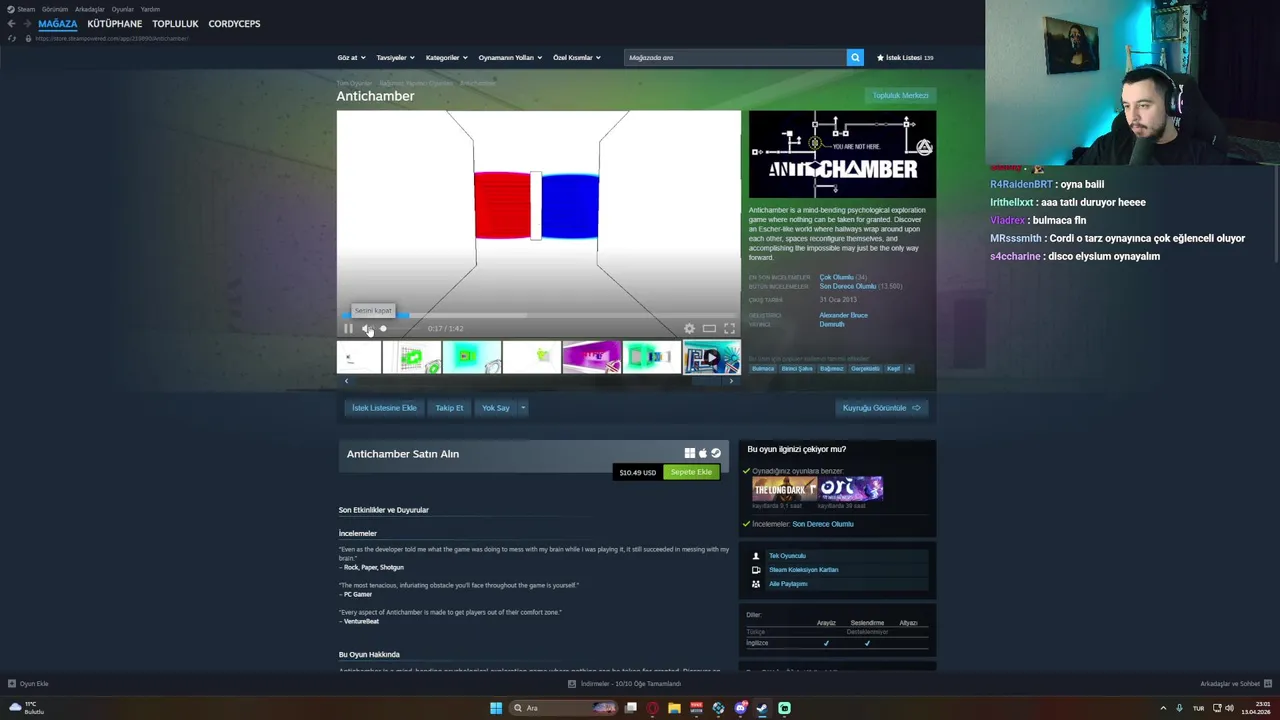Click the weather widget on the taskbar
This screenshot has width=1280, height=720.
[26, 707]
